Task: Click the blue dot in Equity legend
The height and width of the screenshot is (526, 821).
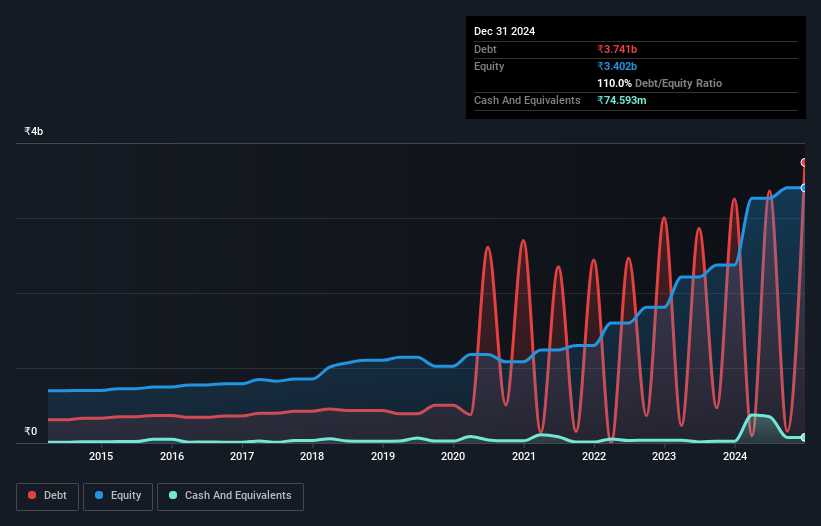Action: 99,495
